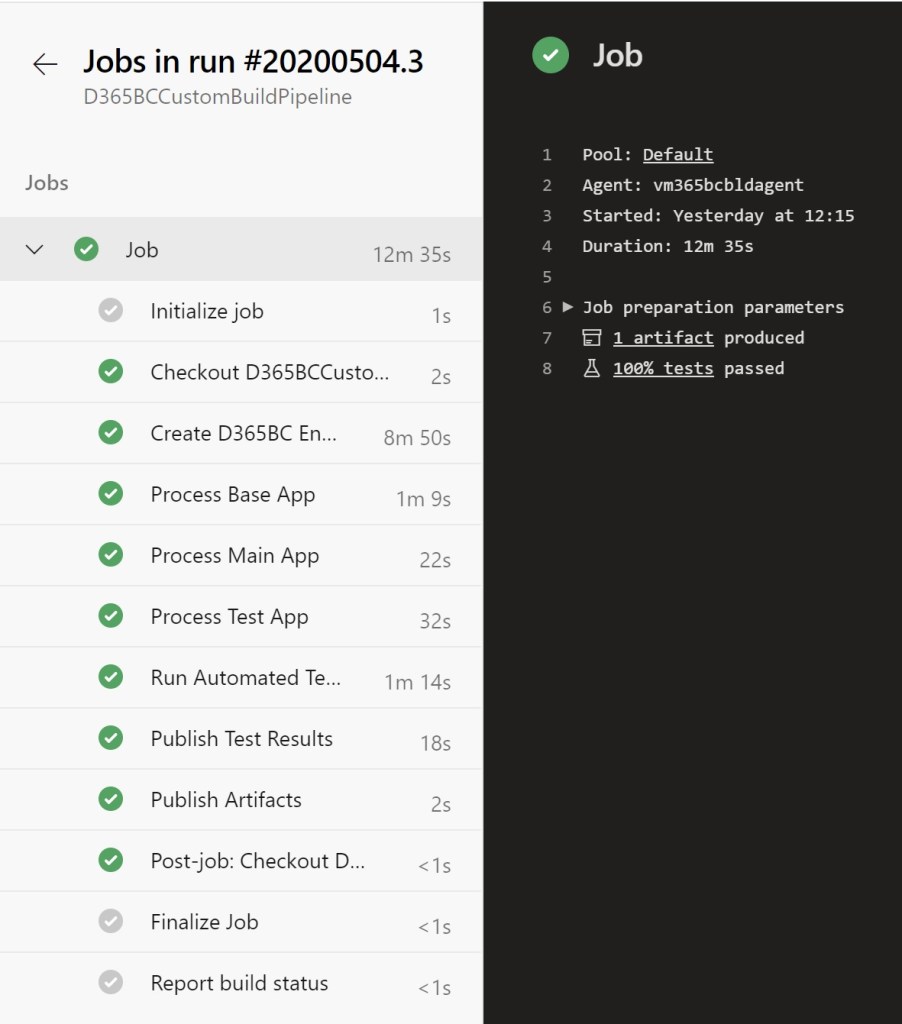902x1024 pixels.
Task: Expand Job preparation parameters triangle
Action: click(x=568, y=307)
